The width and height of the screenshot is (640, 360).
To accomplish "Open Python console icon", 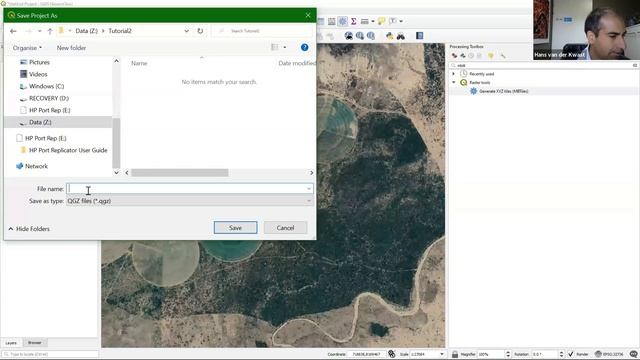I will coord(390,36).
